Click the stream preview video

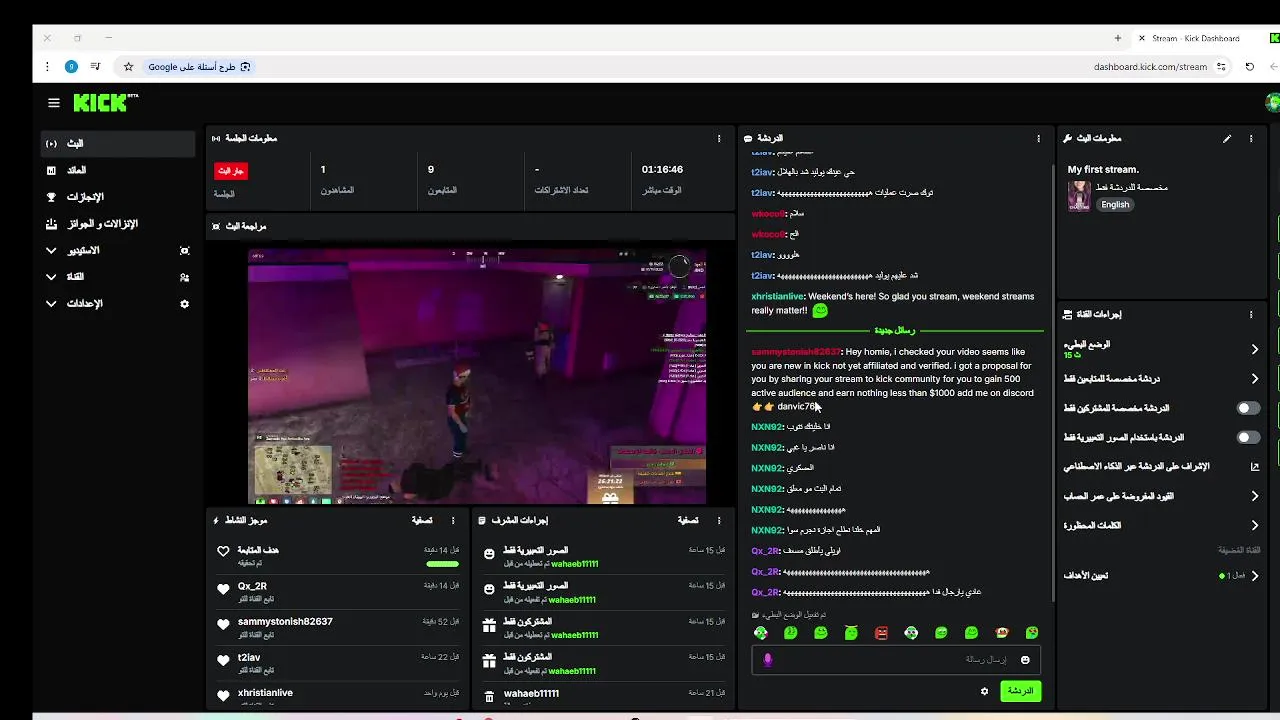(x=477, y=377)
